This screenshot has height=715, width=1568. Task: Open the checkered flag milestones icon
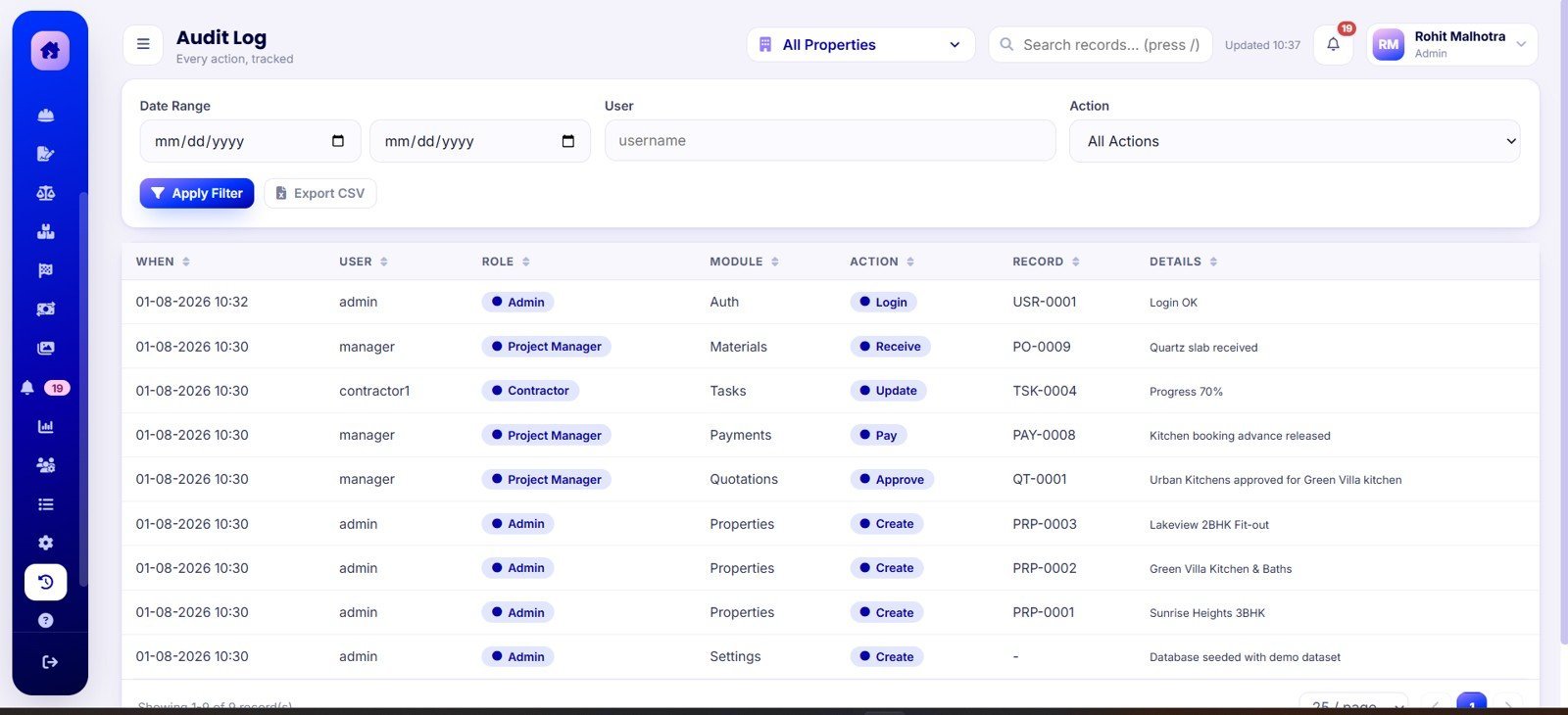pos(45,270)
